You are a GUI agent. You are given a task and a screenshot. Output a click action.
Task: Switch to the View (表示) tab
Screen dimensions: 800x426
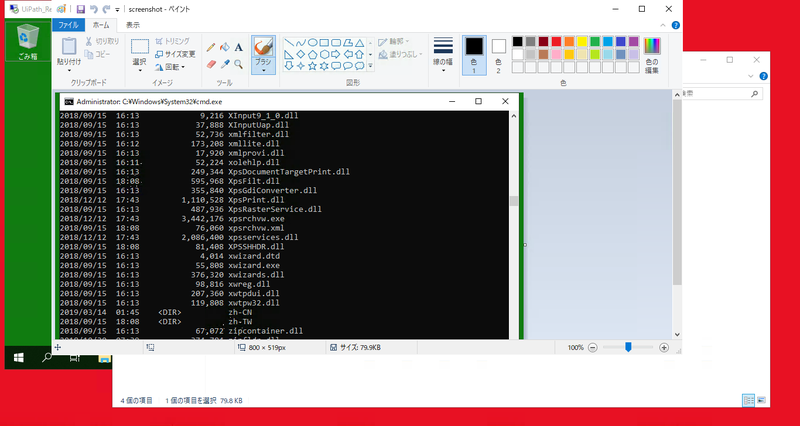pos(133,25)
